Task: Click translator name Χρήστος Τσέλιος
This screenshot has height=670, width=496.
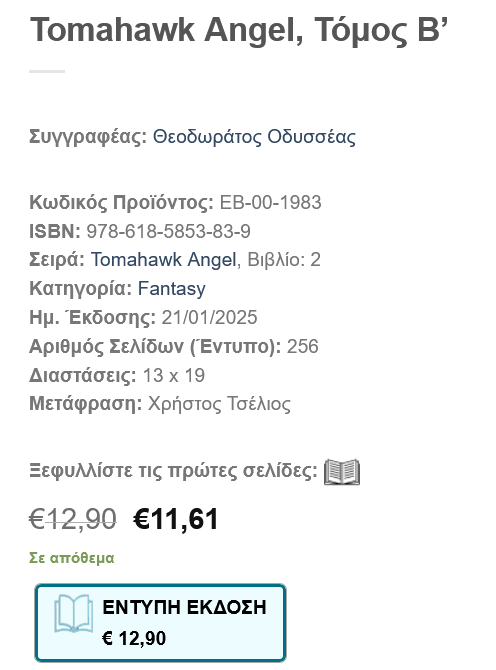Action: (219, 404)
